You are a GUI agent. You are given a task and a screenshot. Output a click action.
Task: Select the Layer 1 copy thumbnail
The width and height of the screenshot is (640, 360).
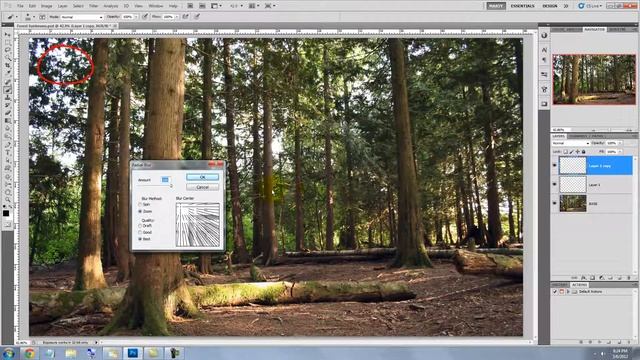click(573, 165)
